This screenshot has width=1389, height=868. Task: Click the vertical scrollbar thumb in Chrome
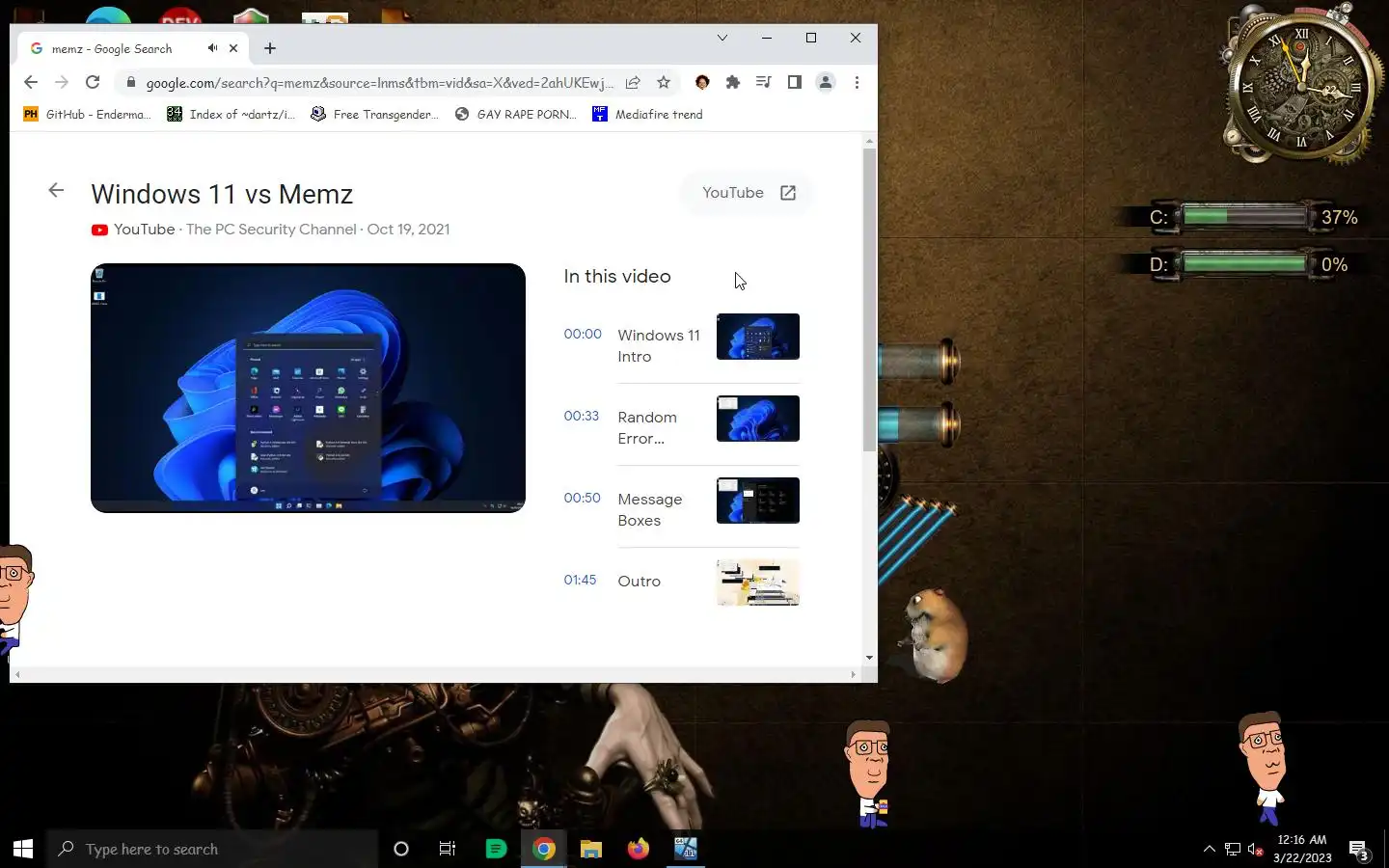click(x=869, y=299)
